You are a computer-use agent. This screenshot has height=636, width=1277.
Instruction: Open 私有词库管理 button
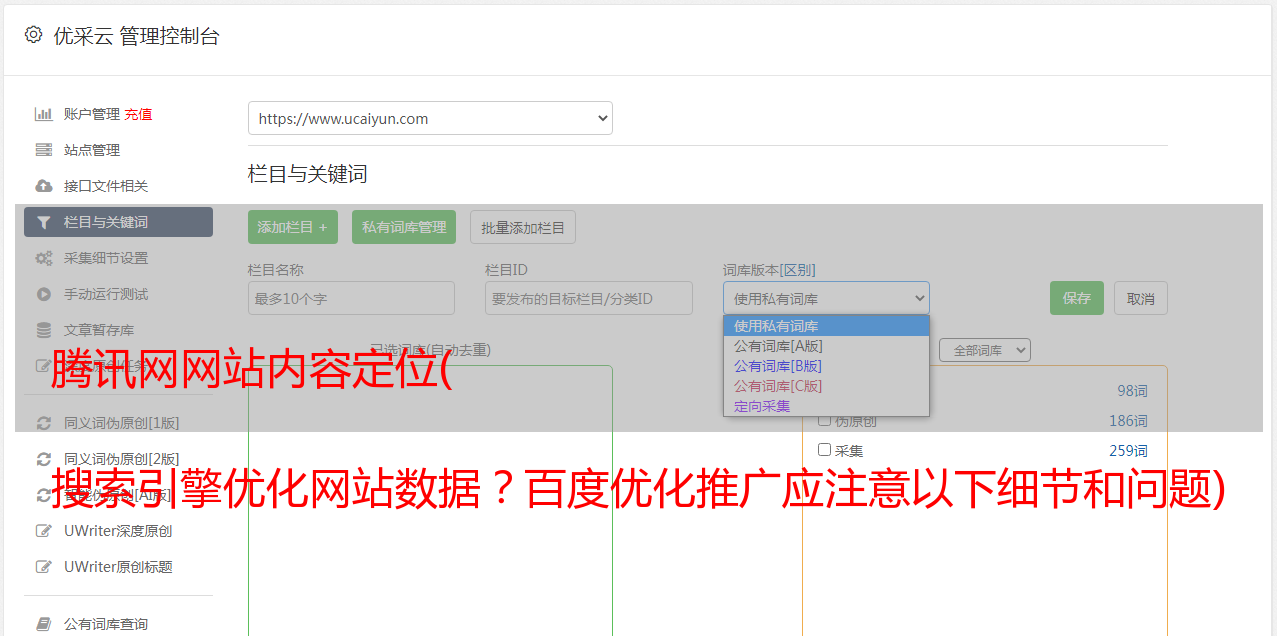[404, 227]
